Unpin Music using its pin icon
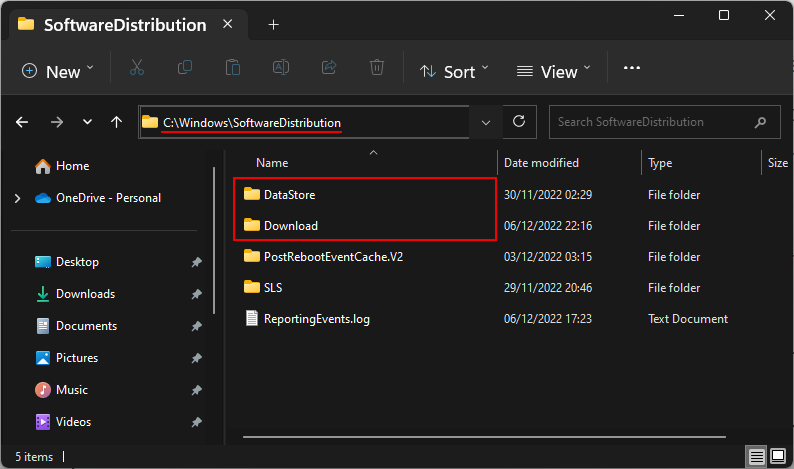Viewport: 794px width, 469px height. pos(196,390)
